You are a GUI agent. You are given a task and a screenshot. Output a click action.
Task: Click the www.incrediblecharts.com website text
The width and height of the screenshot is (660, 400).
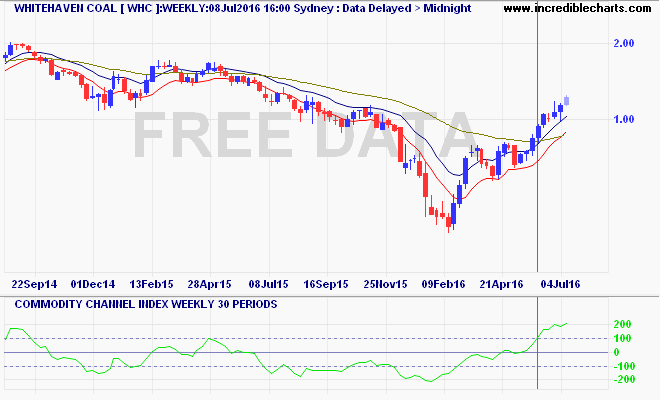577,8
